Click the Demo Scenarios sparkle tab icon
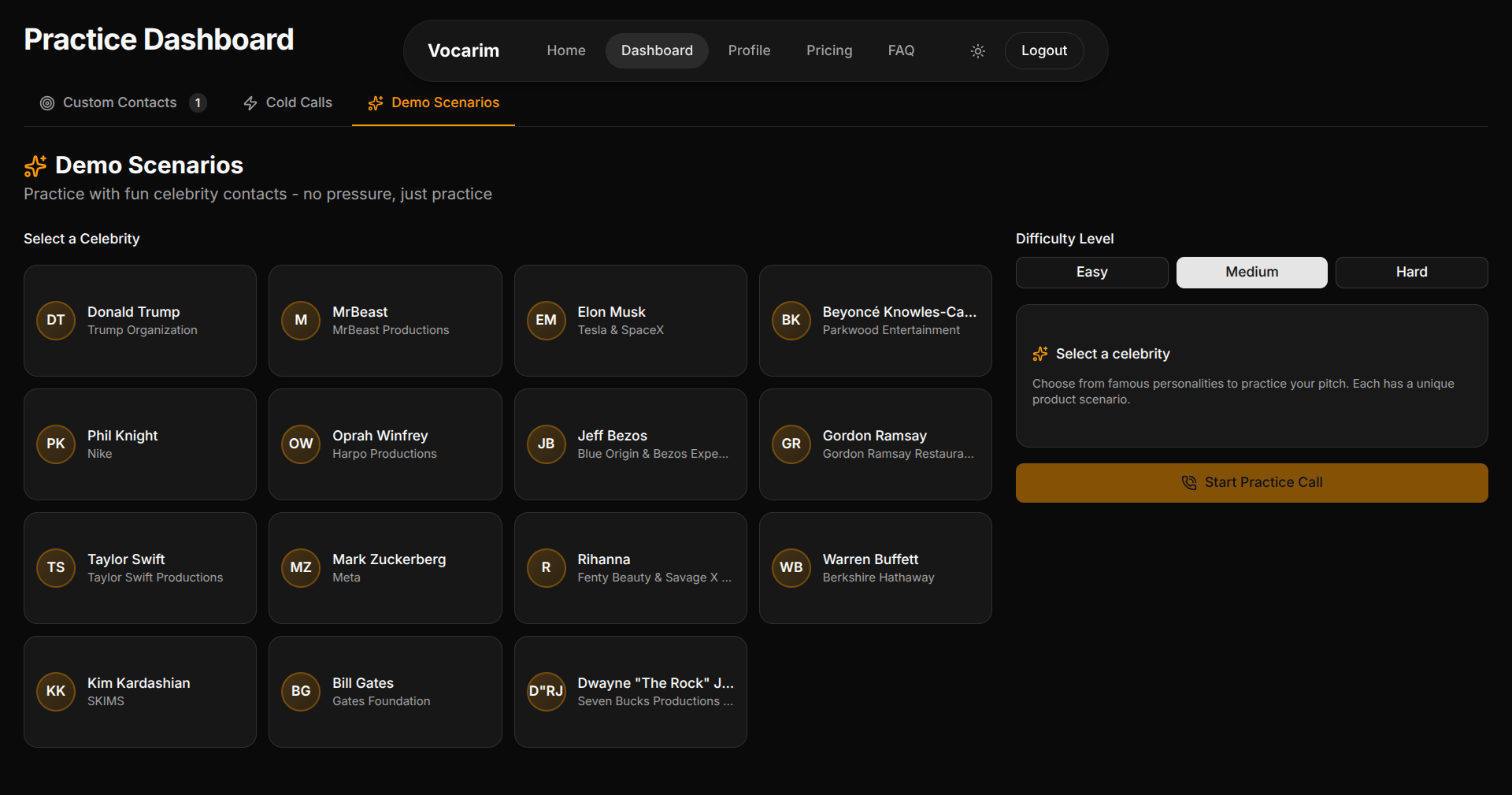This screenshot has height=795, width=1512. pyautogui.click(x=376, y=103)
